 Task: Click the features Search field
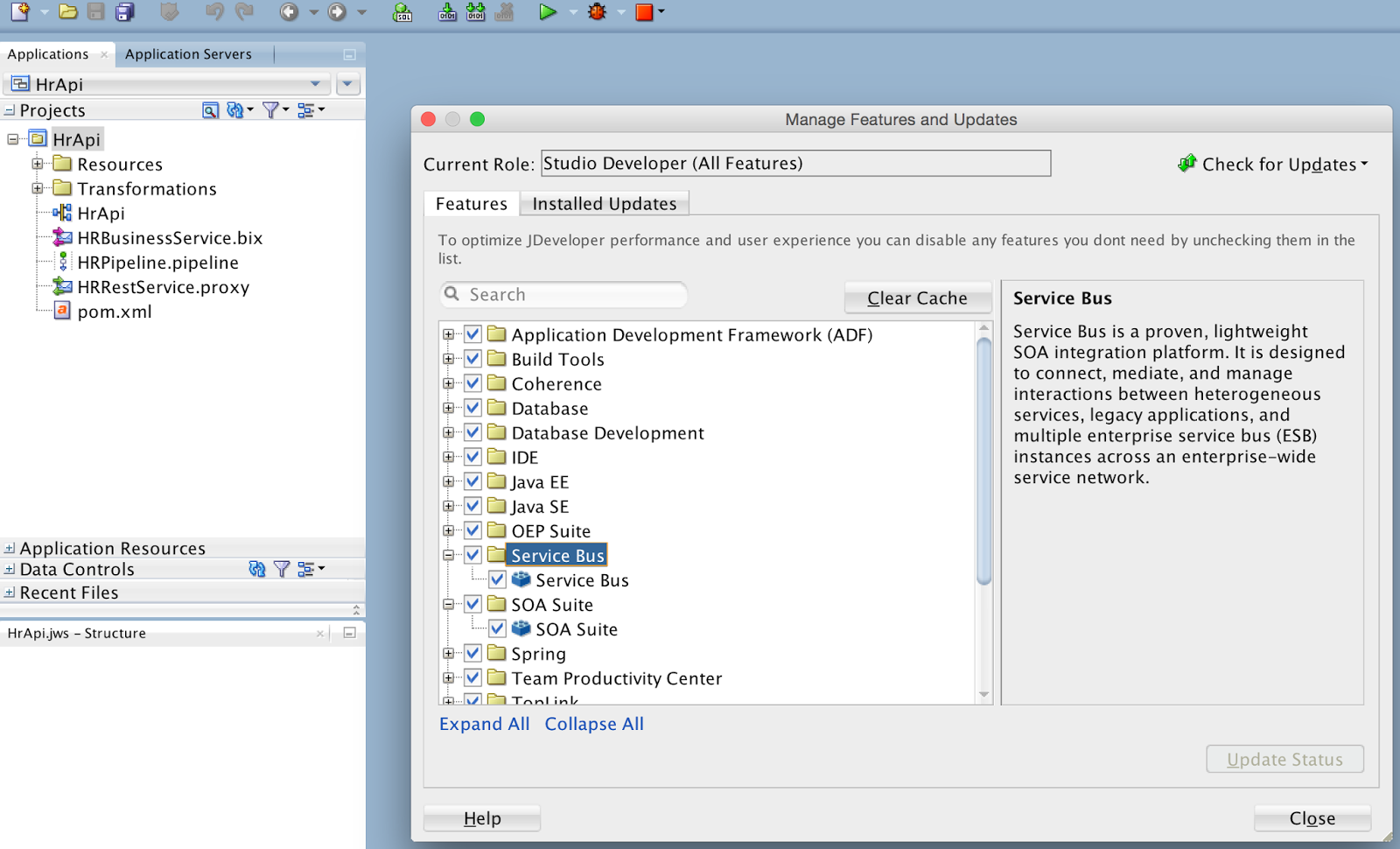[x=563, y=294]
